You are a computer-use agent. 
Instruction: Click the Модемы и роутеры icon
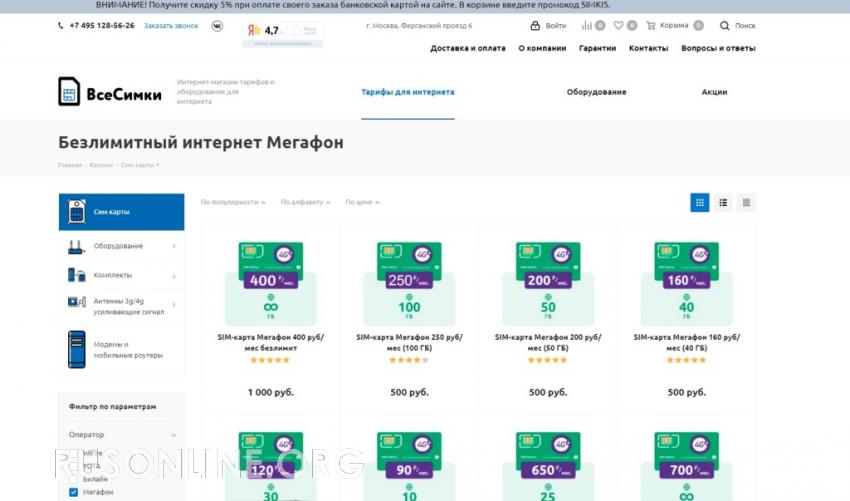[76, 350]
